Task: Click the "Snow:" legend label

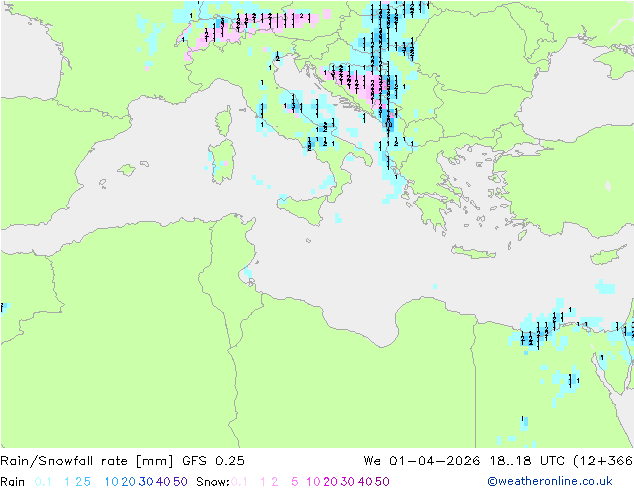Action: [213, 482]
